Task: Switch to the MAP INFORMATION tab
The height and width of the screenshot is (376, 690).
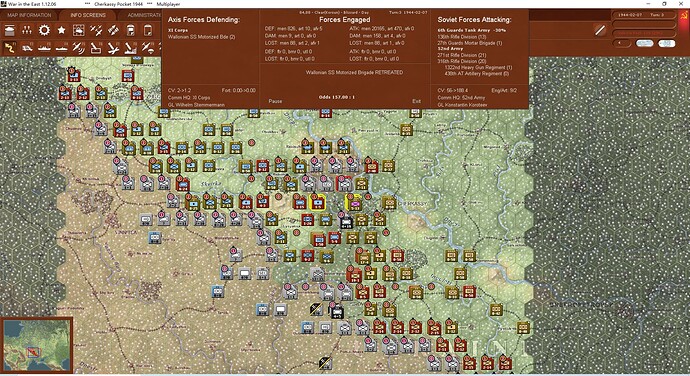Action: (29, 15)
